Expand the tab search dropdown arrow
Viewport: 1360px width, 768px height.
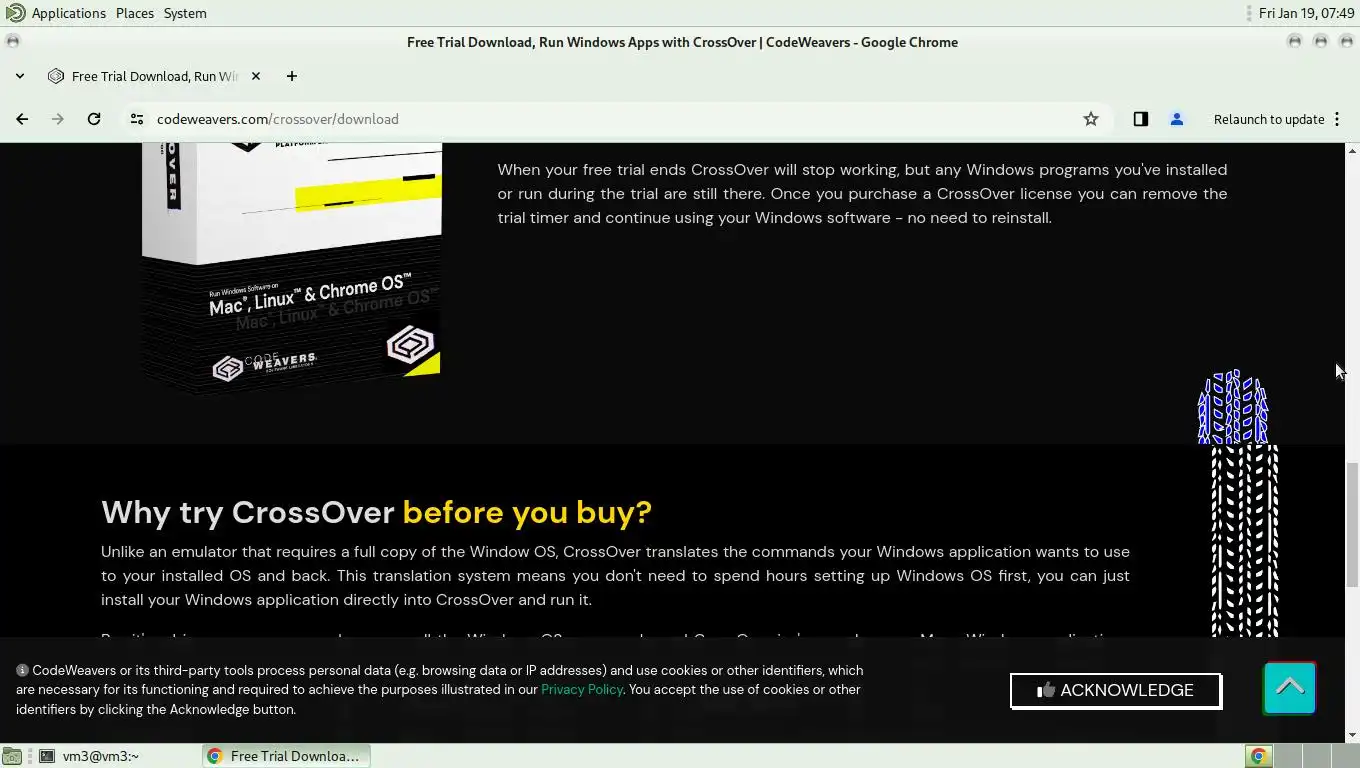pos(19,76)
